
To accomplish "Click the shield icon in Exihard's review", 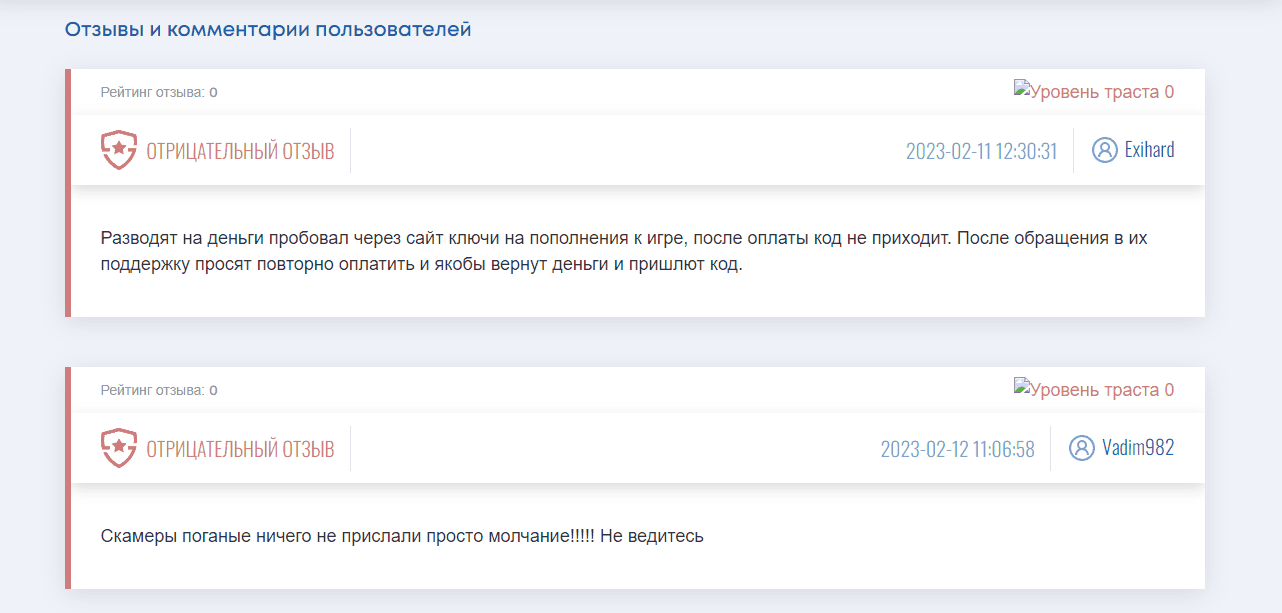I will coord(118,150).
